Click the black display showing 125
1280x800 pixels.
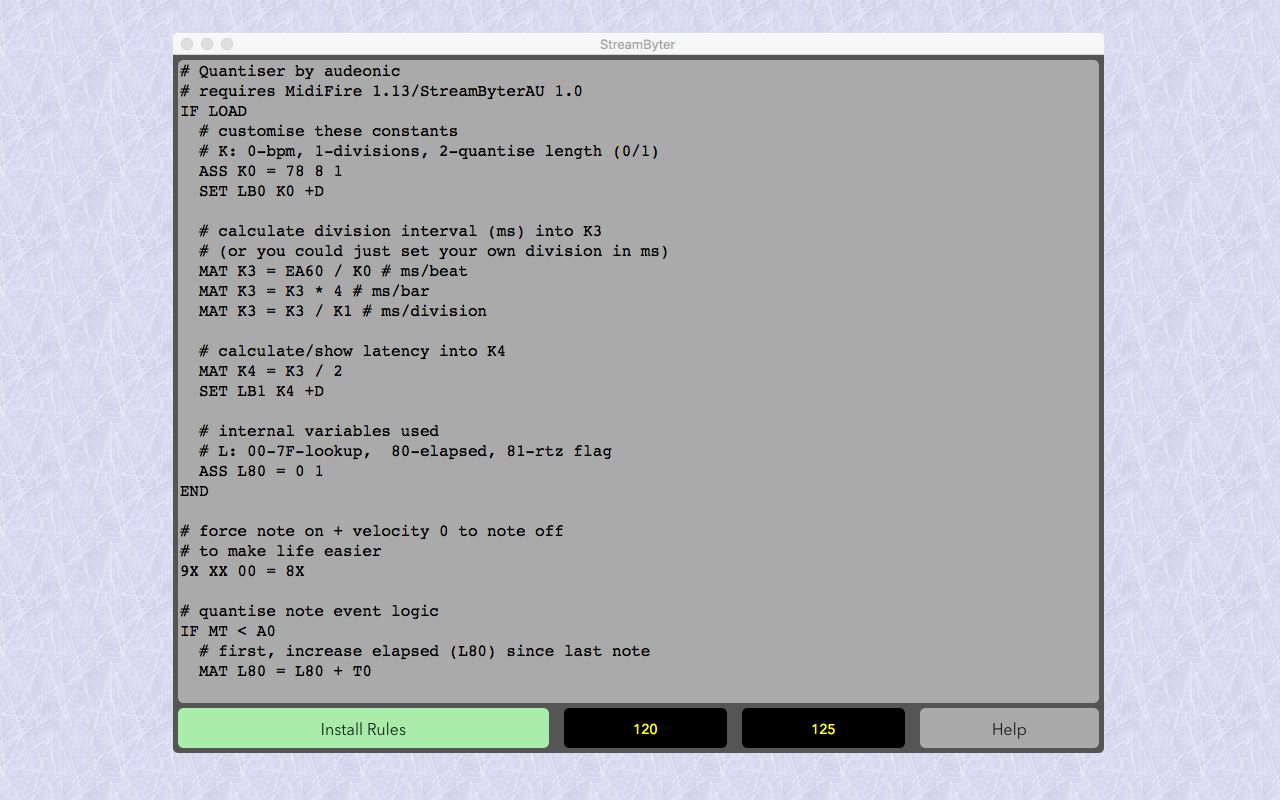(x=823, y=728)
